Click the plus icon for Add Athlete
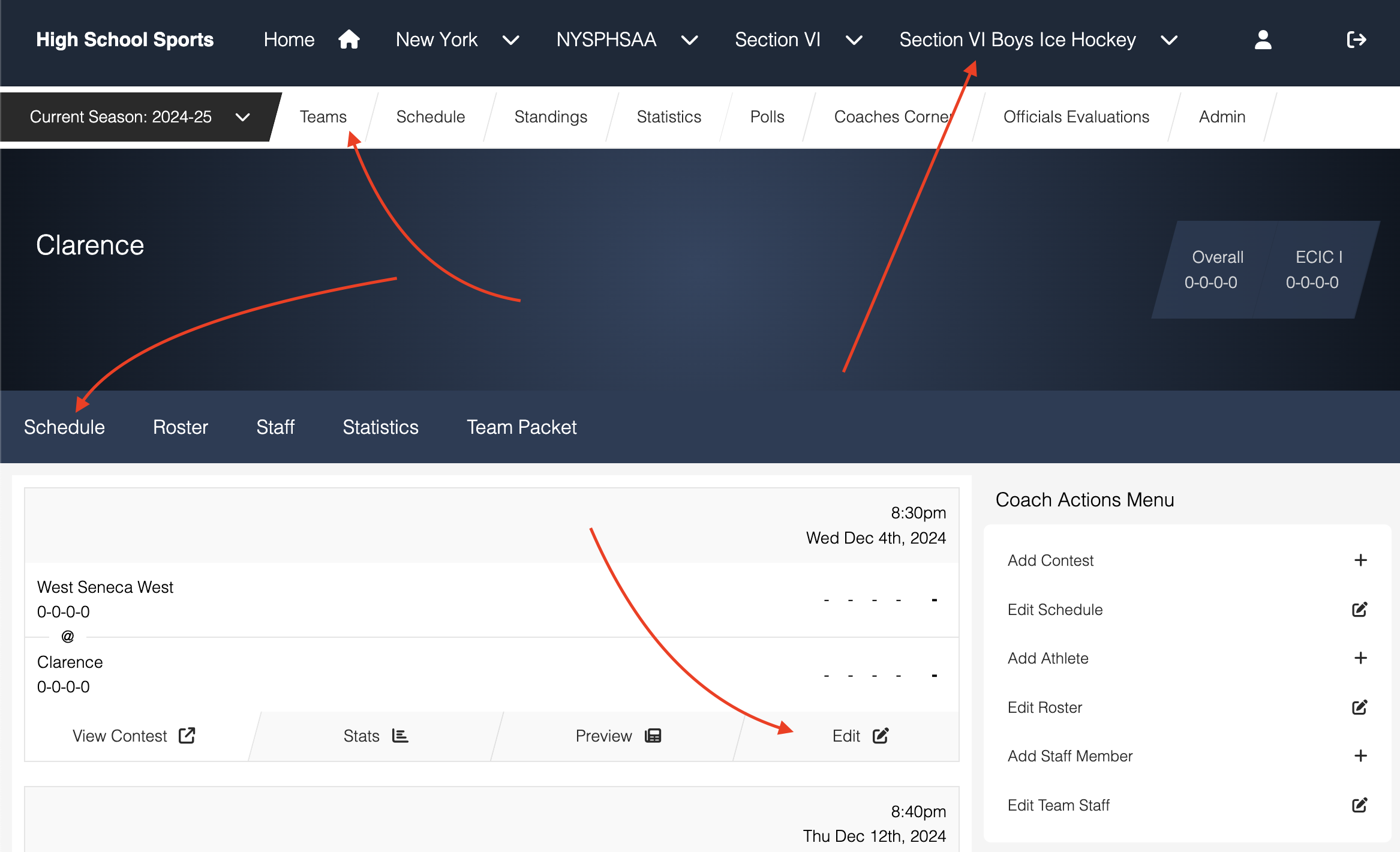1400x852 pixels. tap(1360, 658)
